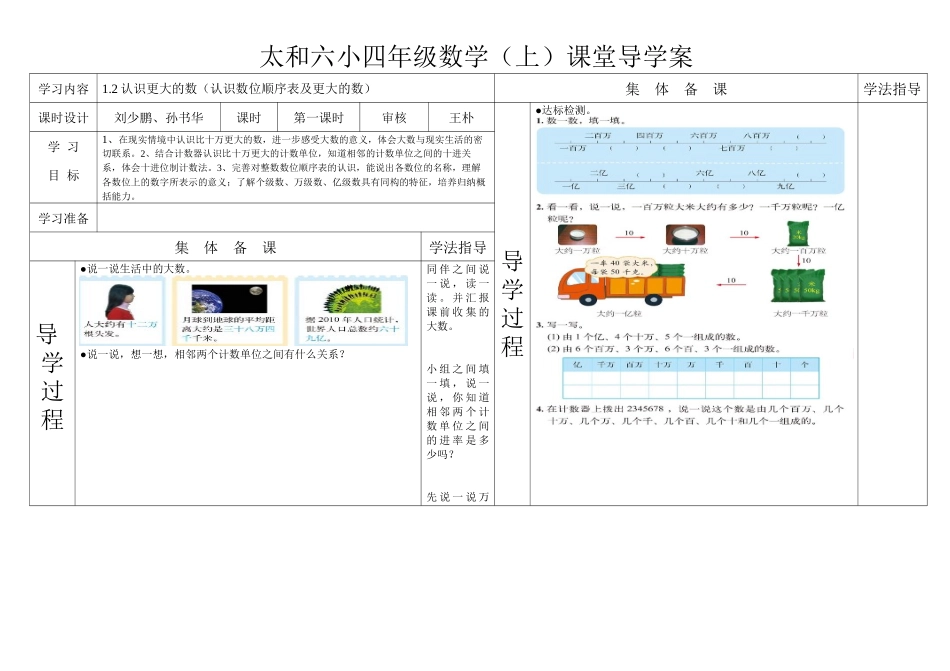The image size is (950, 671).
Task: Select the 学习准备 label cell
Action: click(x=64, y=218)
